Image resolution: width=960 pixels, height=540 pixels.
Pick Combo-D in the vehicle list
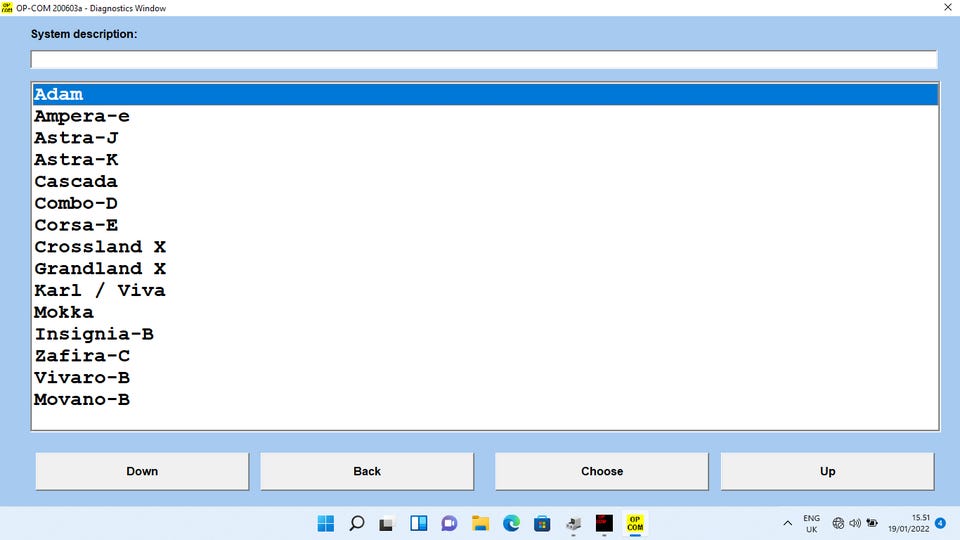(485, 203)
